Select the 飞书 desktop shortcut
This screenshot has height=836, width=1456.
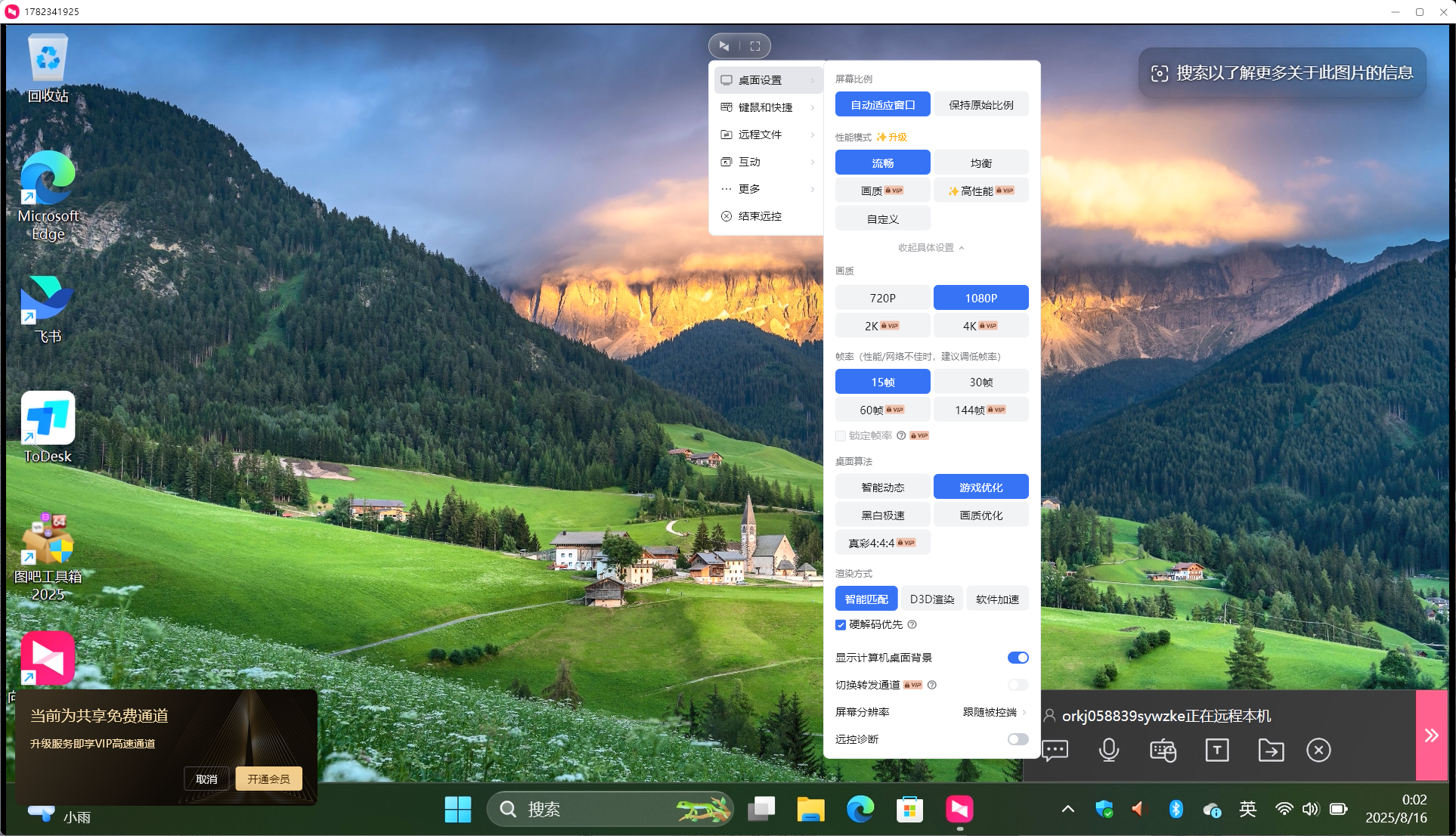(48, 310)
